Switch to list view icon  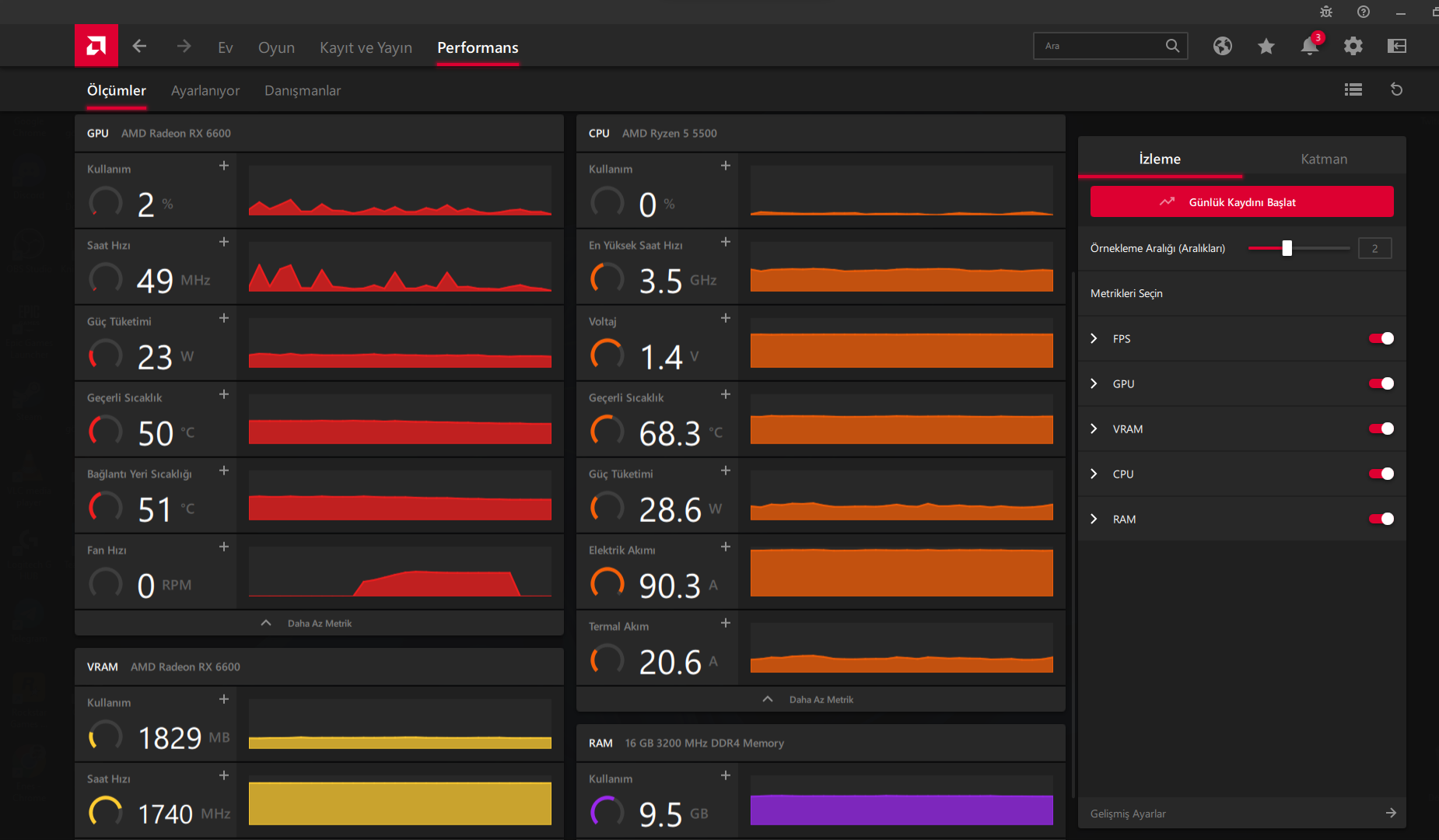click(x=1353, y=89)
